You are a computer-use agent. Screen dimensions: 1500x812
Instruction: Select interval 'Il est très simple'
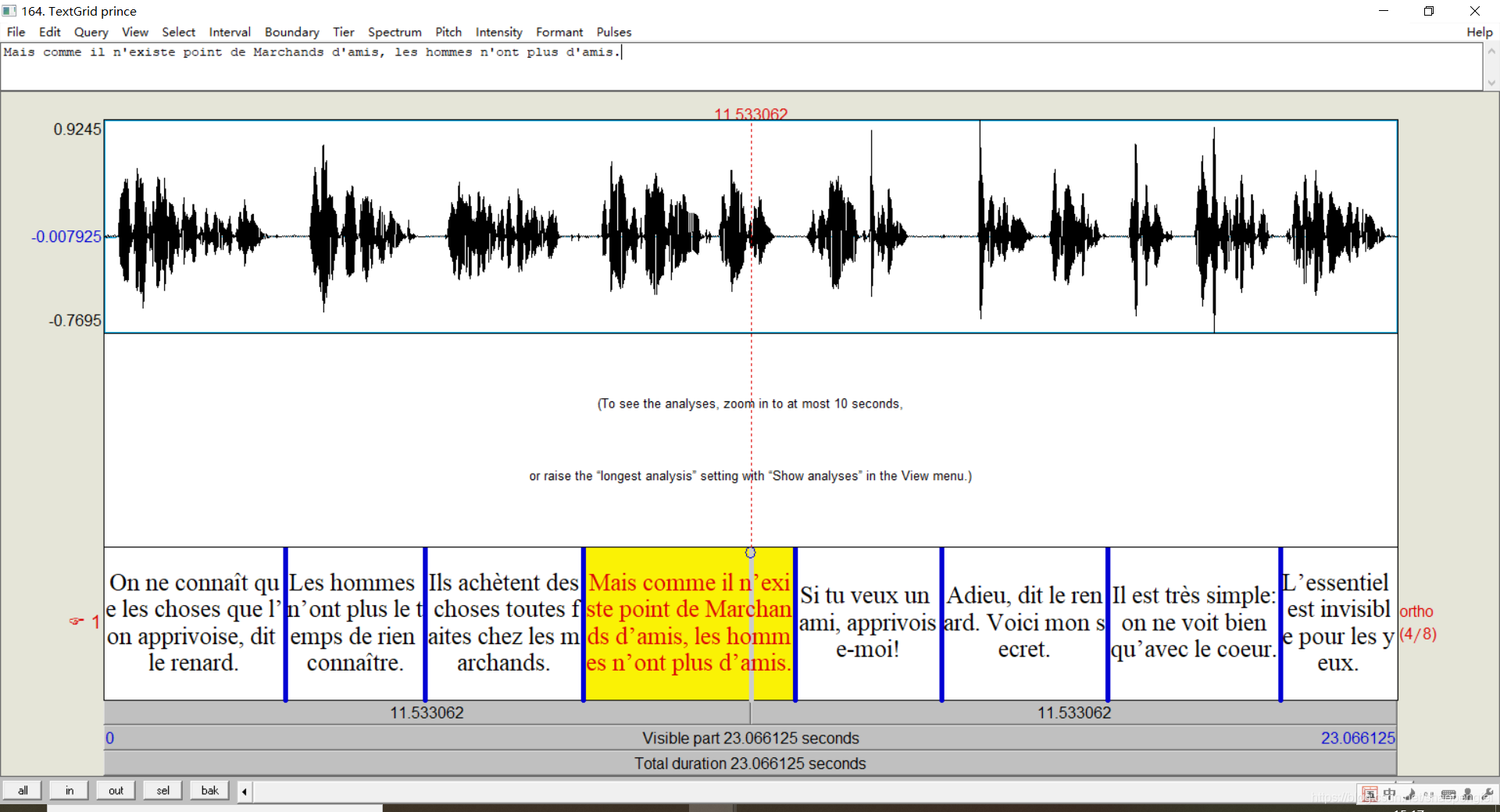1194,623
